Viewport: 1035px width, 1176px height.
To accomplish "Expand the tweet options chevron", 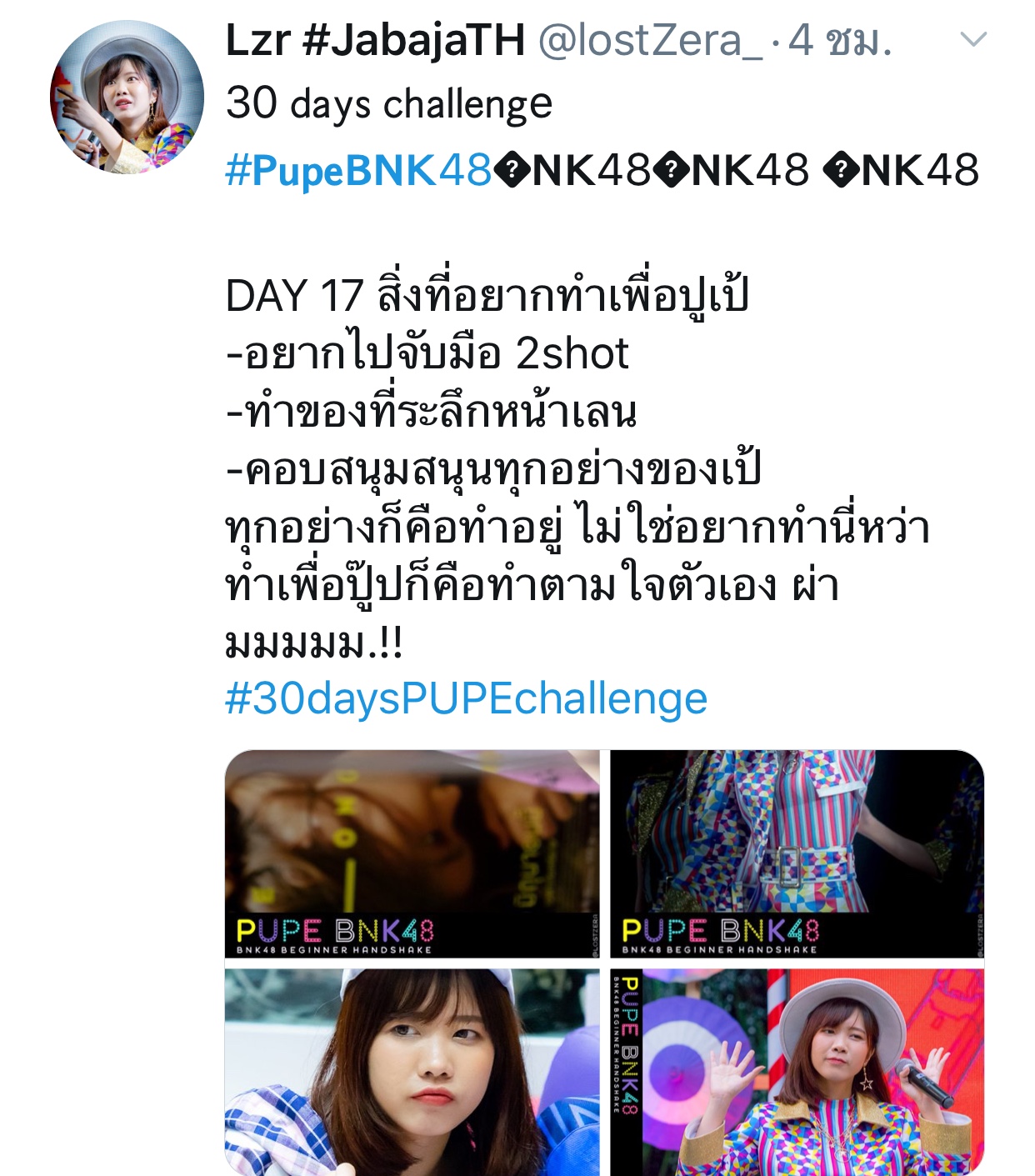I will pyautogui.click(x=973, y=39).
